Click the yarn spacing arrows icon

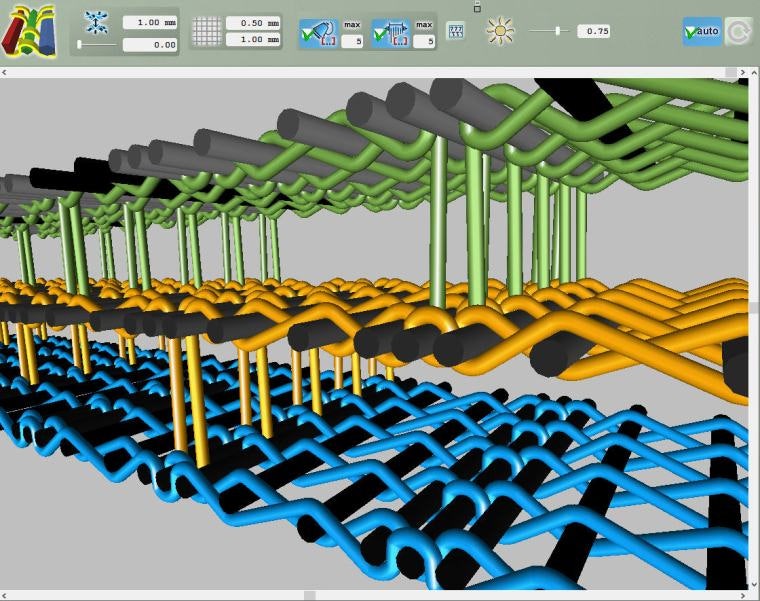[96, 21]
